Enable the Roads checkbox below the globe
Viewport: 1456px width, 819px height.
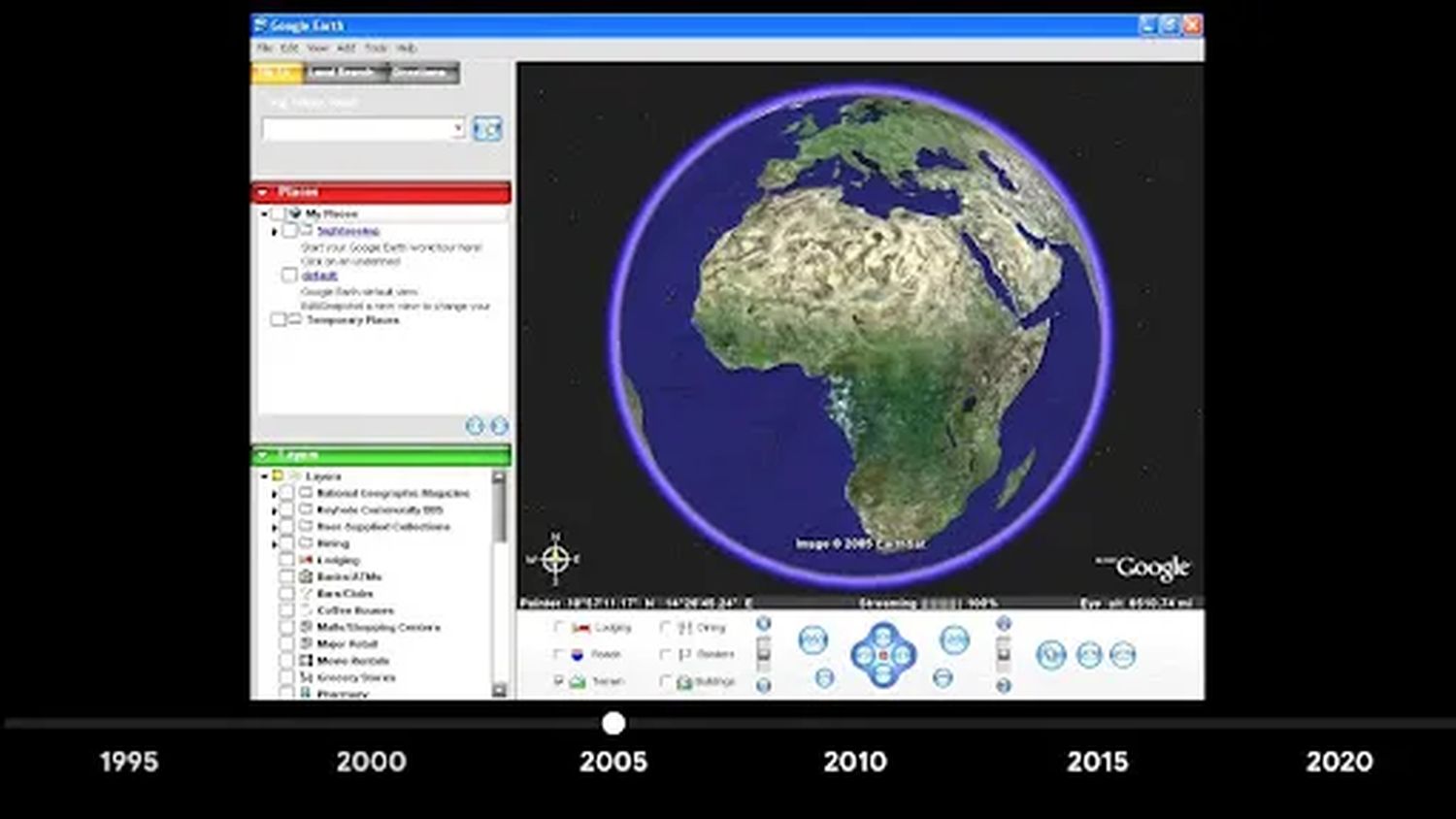pos(559,654)
